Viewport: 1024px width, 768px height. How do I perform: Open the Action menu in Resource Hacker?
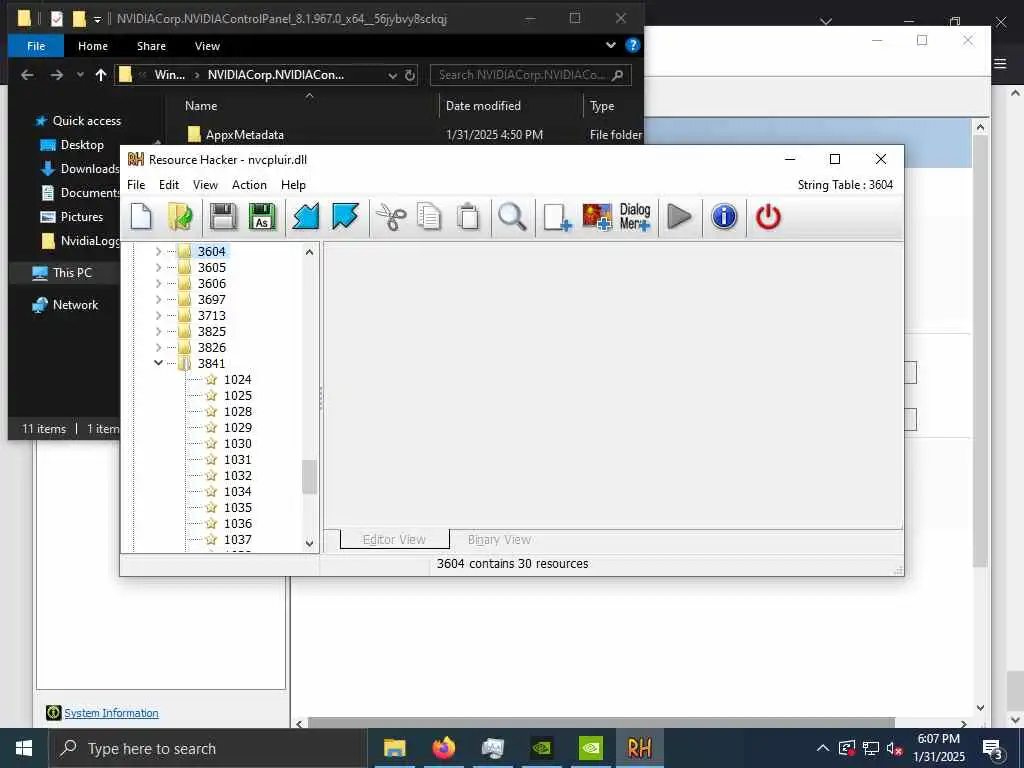click(x=249, y=185)
